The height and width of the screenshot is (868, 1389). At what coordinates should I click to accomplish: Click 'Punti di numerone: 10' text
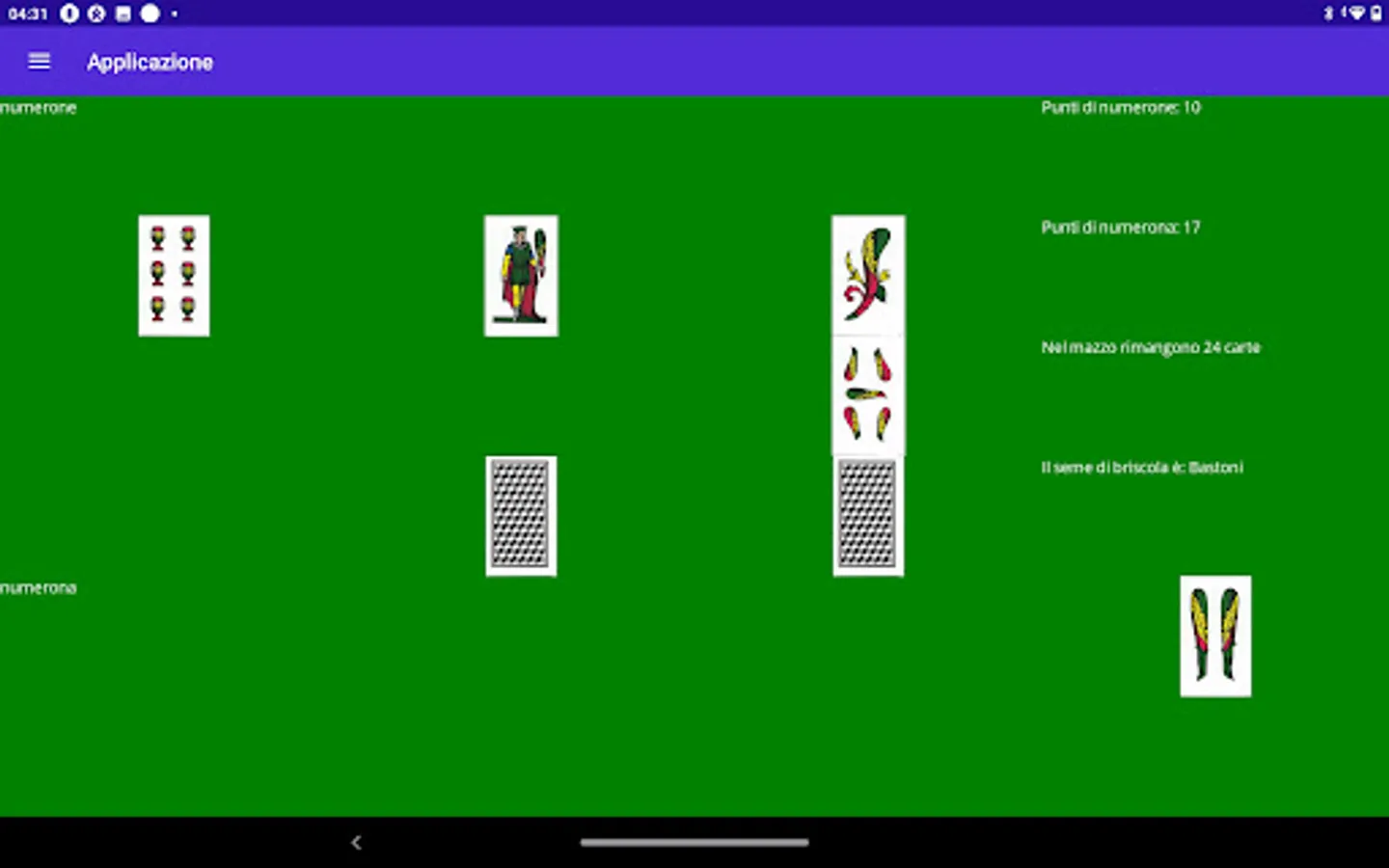click(1121, 108)
